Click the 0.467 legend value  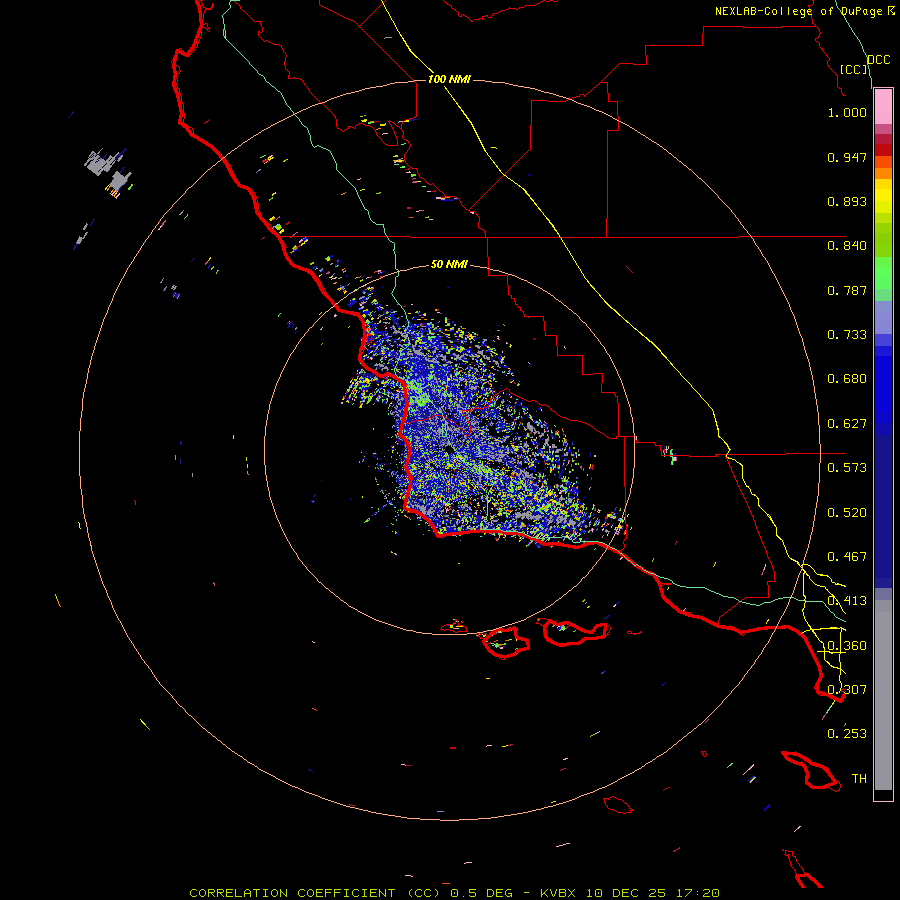tap(847, 557)
